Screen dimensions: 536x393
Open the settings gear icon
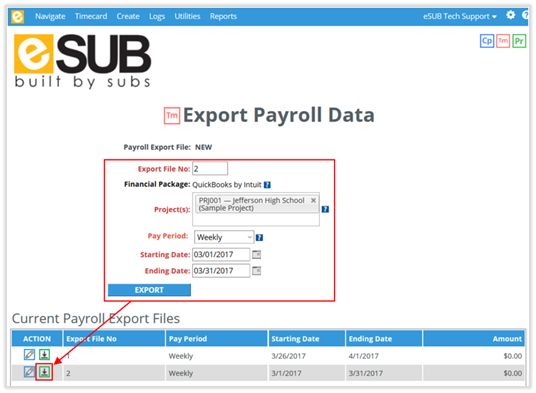[510, 15]
